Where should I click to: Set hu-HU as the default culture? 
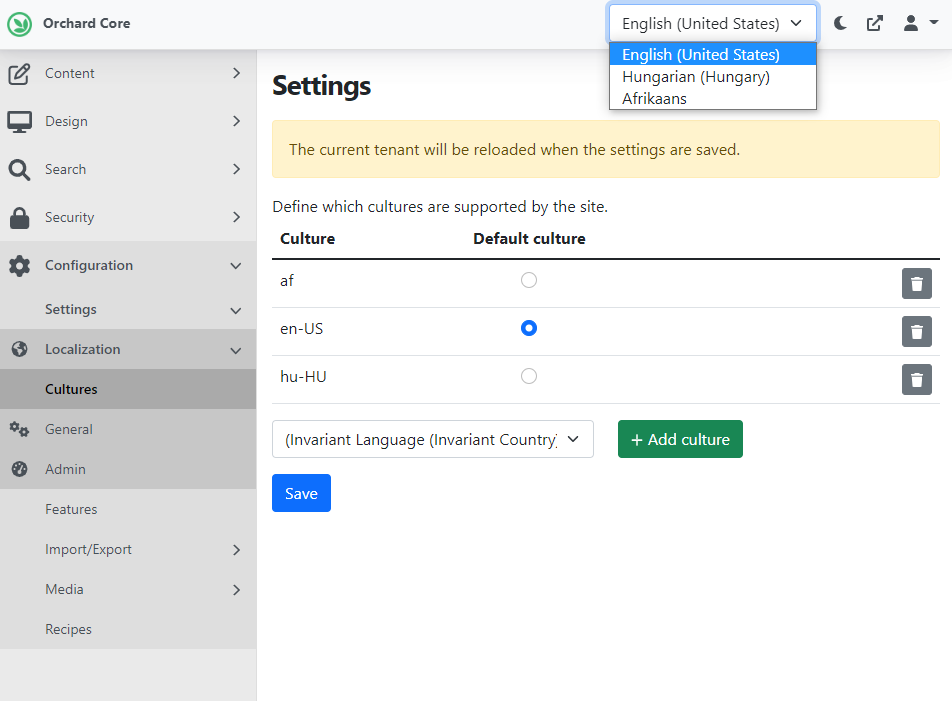pos(529,376)
